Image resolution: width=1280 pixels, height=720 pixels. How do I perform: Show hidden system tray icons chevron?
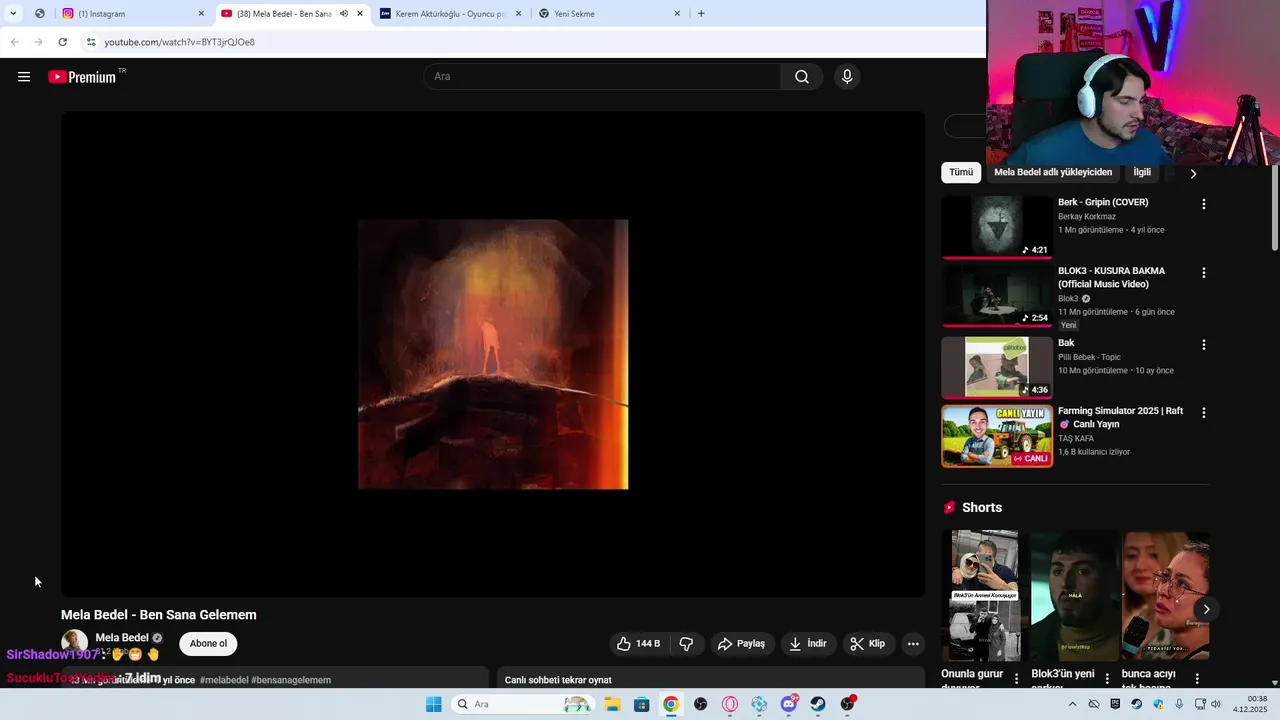click(1072, 704)
